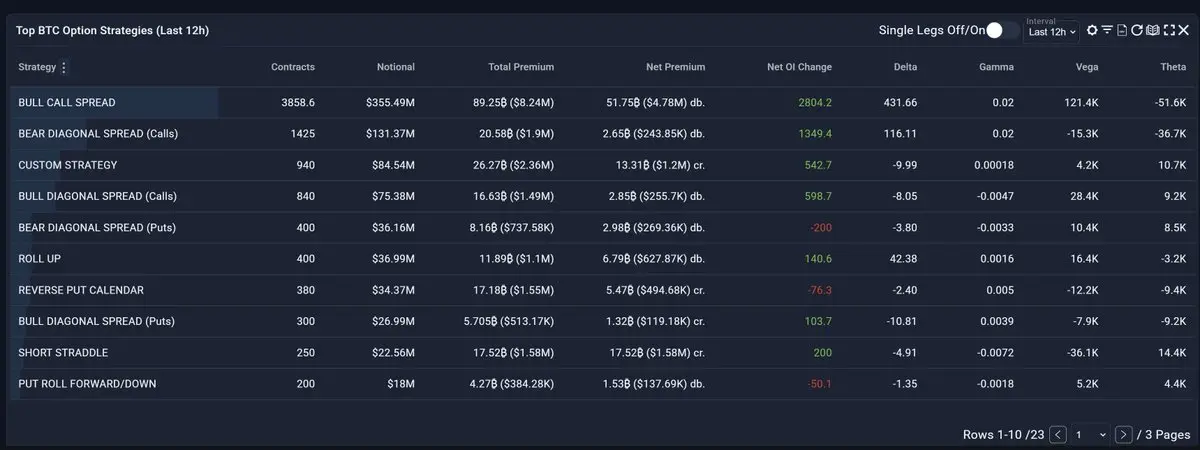Sort by the Notional column header
Screen dimensions: 1200x450
(x=395, y=68)
